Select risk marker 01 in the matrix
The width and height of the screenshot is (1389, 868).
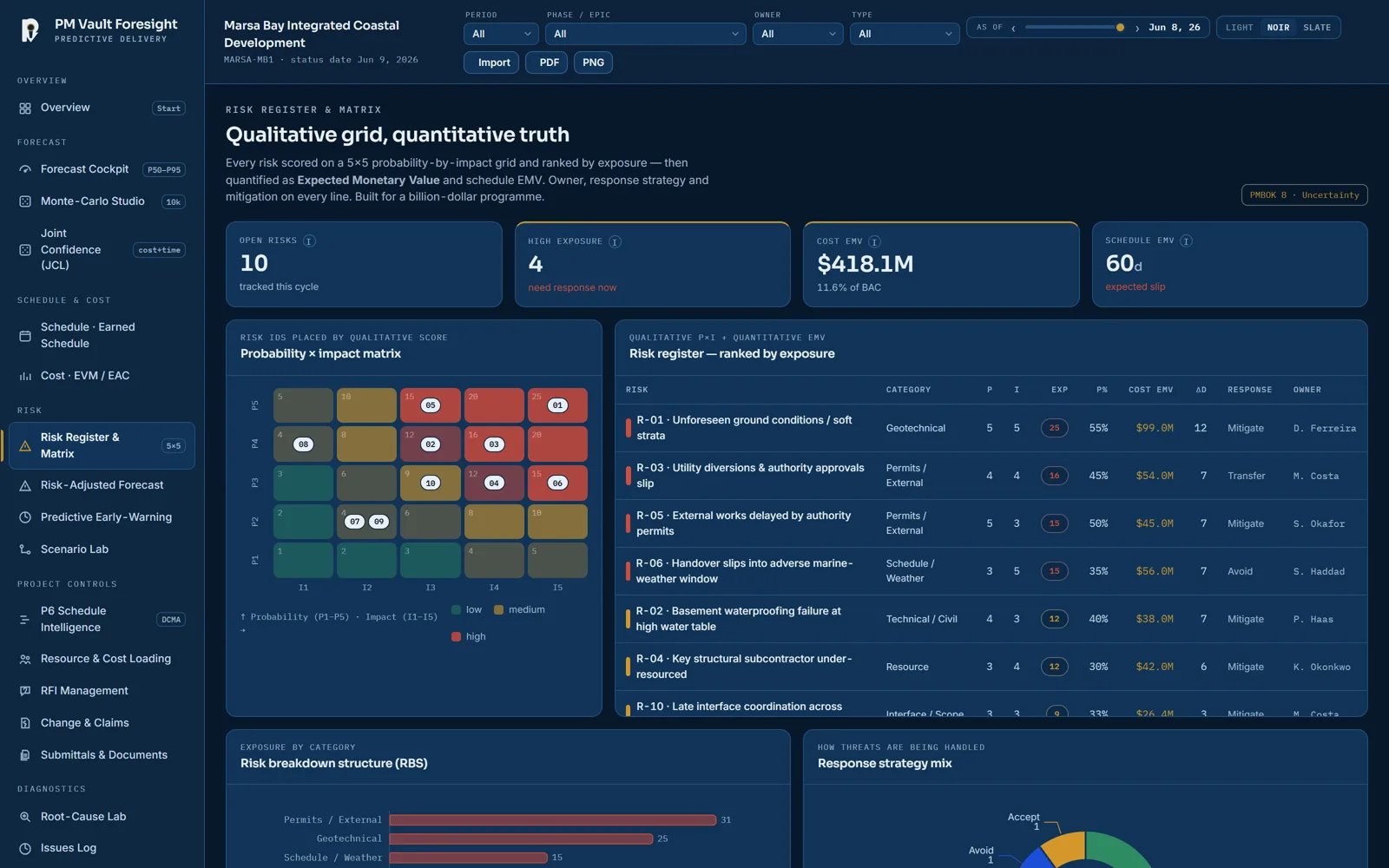558,405
